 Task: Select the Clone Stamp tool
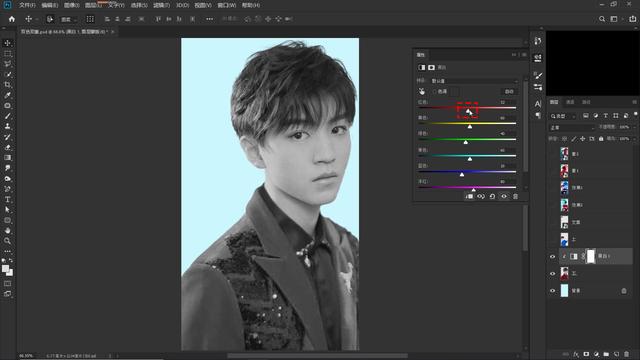7,127
